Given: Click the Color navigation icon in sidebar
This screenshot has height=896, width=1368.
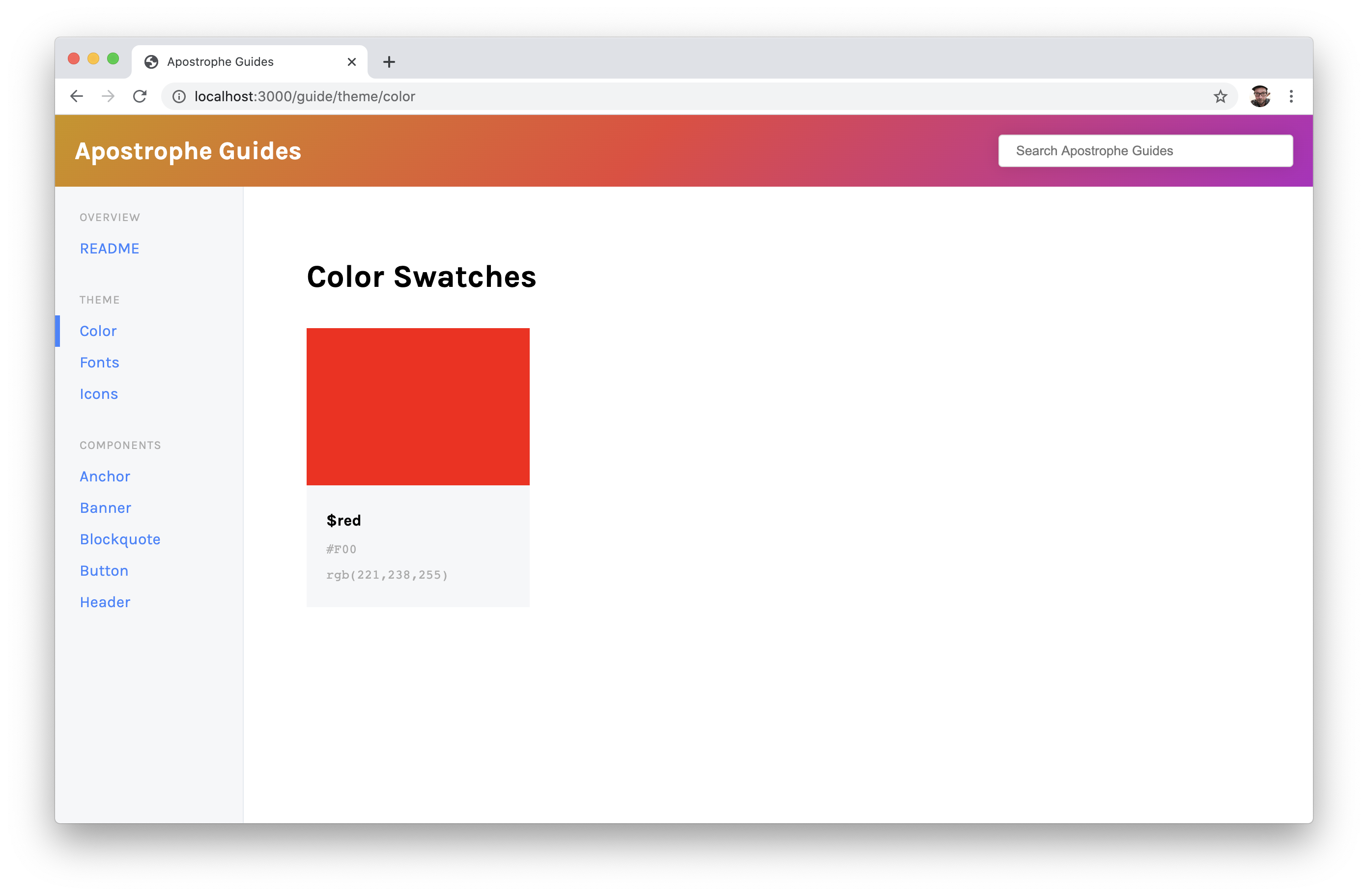Looking at the screenshot, I should tap(98, 330).
